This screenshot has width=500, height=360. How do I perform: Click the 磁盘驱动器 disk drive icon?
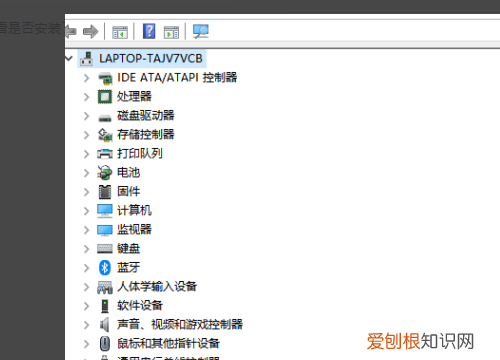point(105,118)
